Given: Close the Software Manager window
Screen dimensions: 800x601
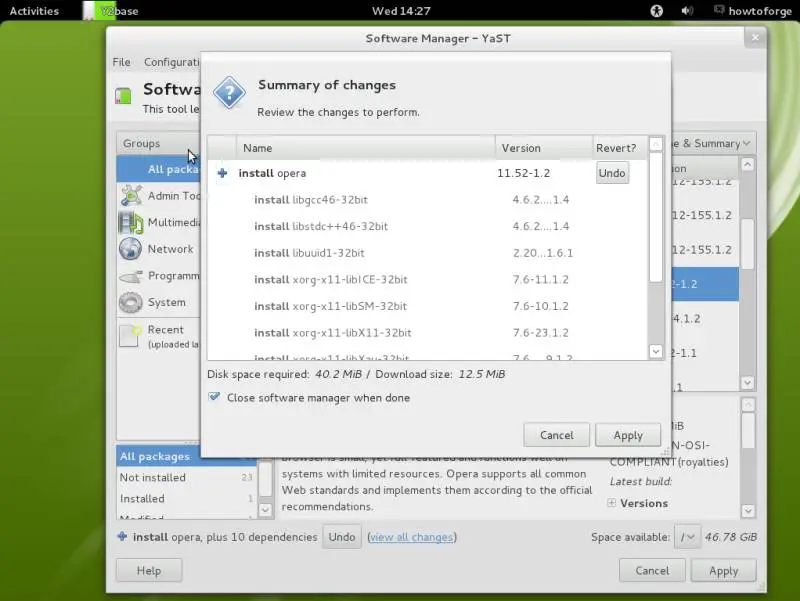Looking at the screenshot, I should coord(755,38).
